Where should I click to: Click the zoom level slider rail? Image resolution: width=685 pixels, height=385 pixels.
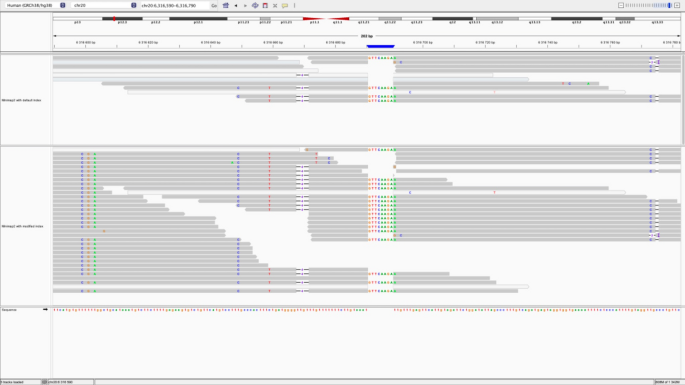(649, 5)
